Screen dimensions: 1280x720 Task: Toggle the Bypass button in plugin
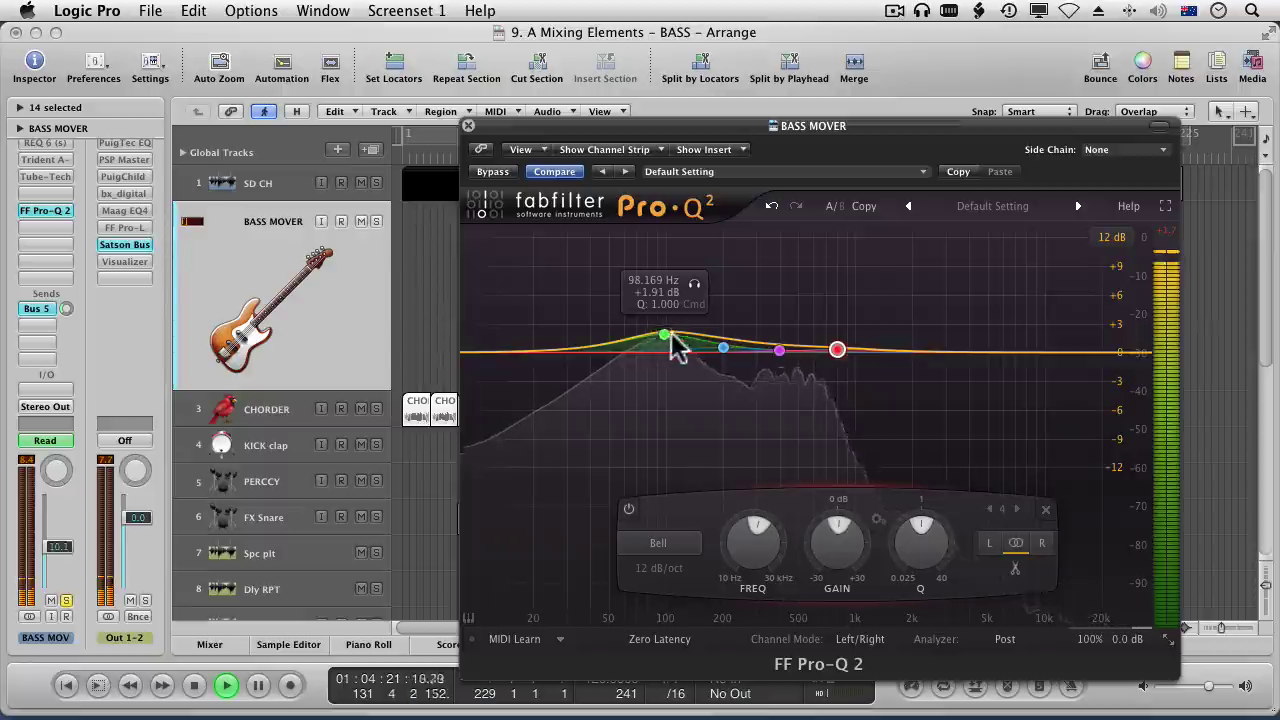click(493, 172)
